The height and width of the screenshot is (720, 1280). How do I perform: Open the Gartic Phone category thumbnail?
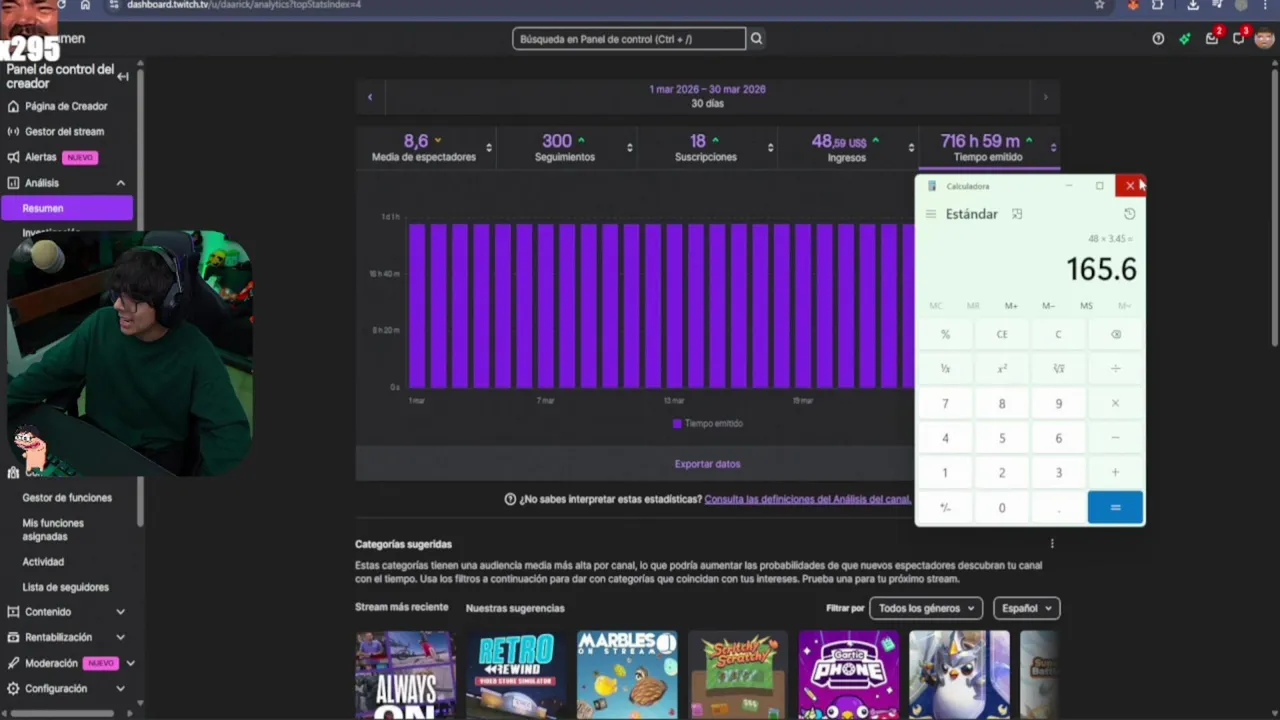tap(848, 674)
